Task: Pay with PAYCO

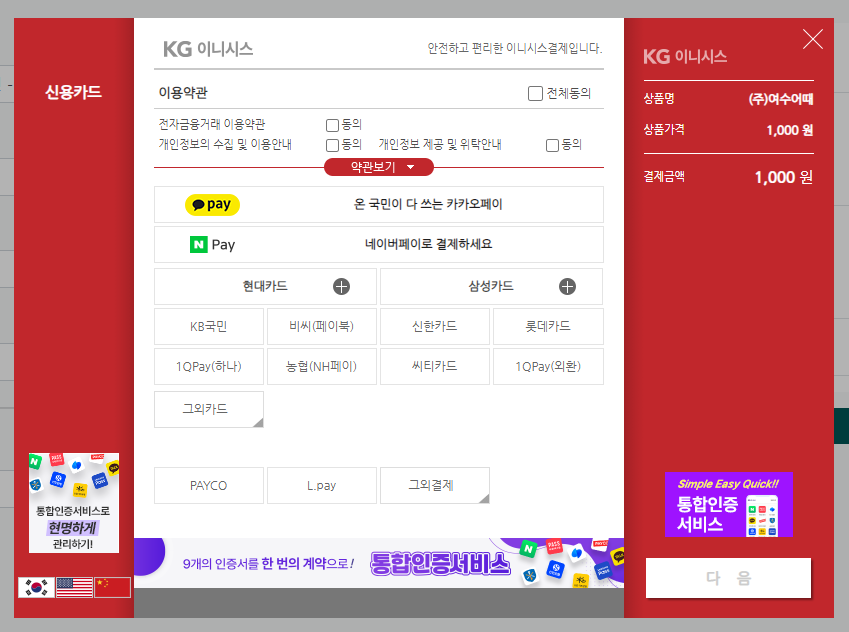Action: pyautogui.click(x=208, y=485)
